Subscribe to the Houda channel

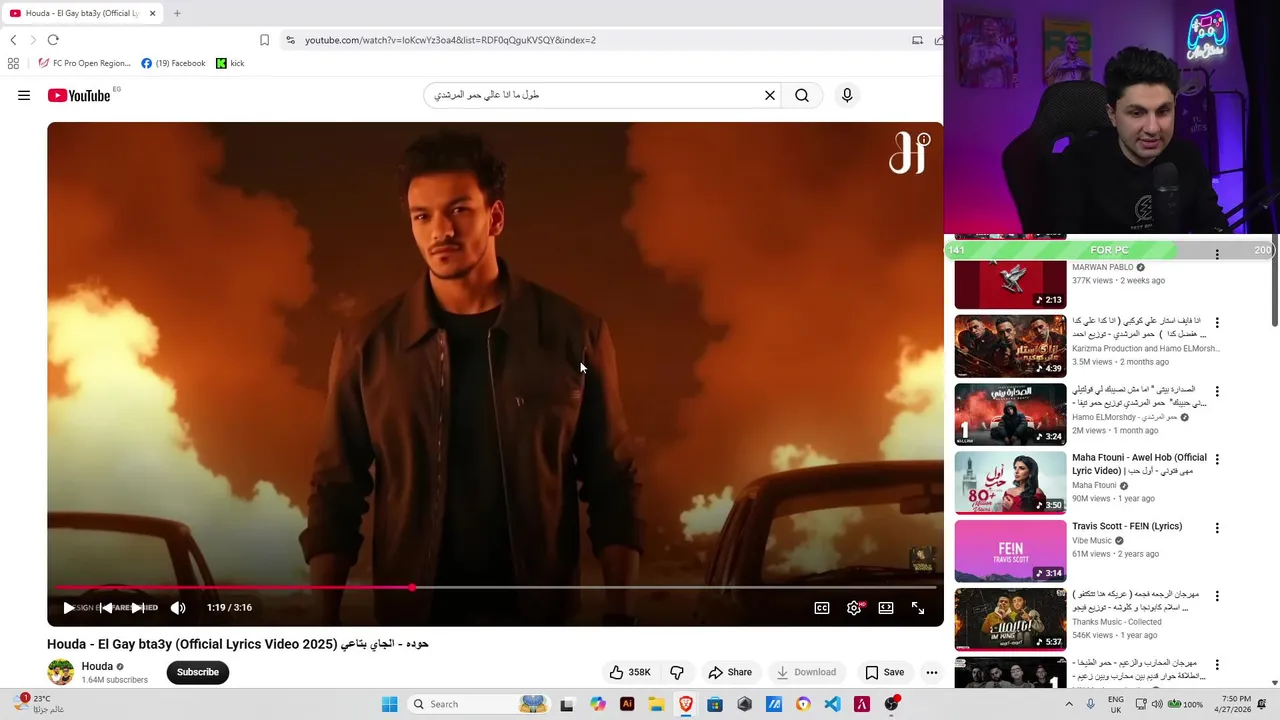pos(198,672)
